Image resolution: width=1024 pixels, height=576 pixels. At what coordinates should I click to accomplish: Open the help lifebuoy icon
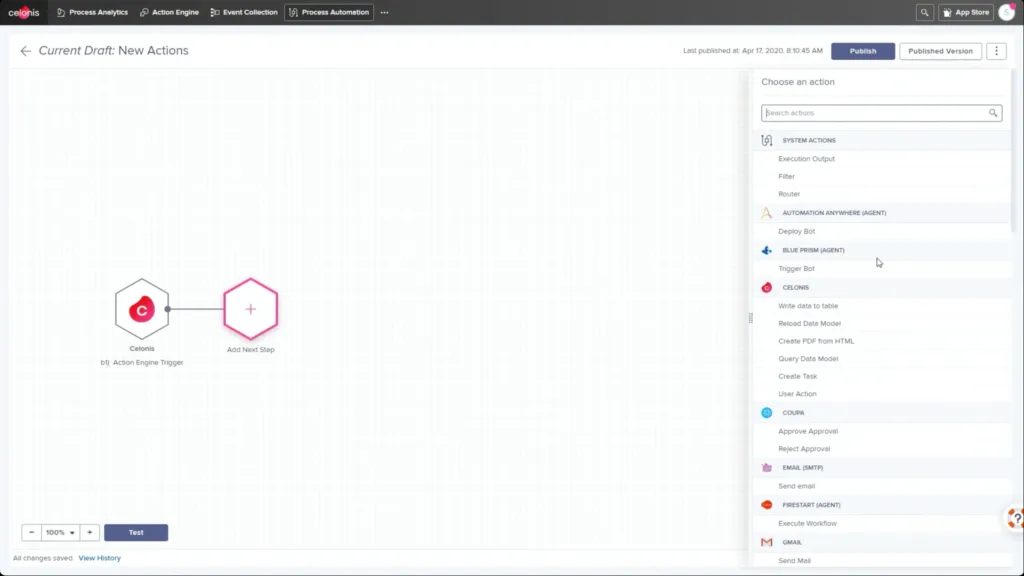pos(1016,519)
